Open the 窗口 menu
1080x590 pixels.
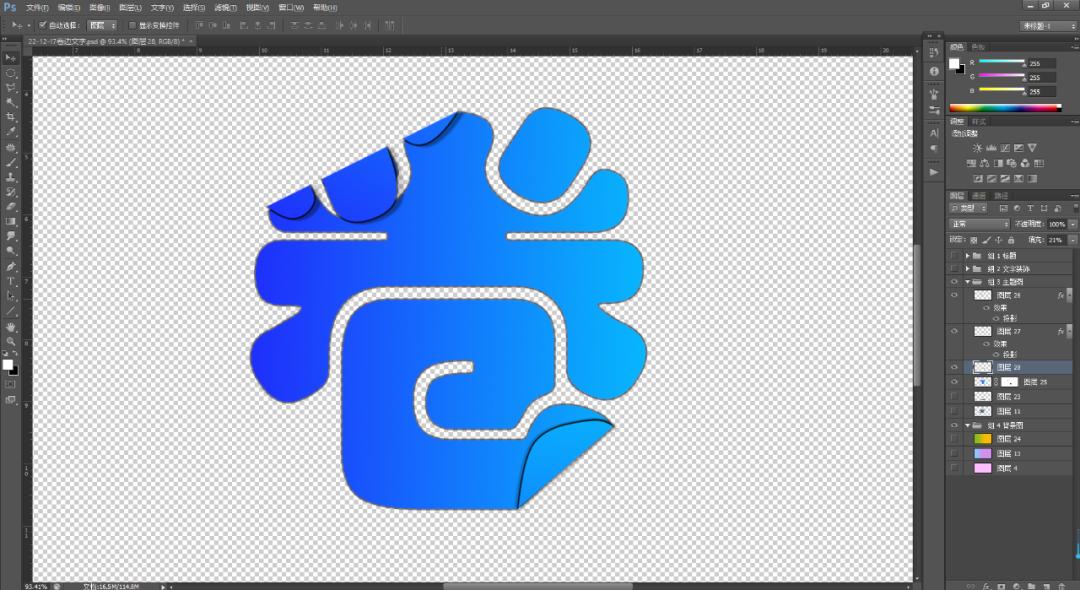291,8
